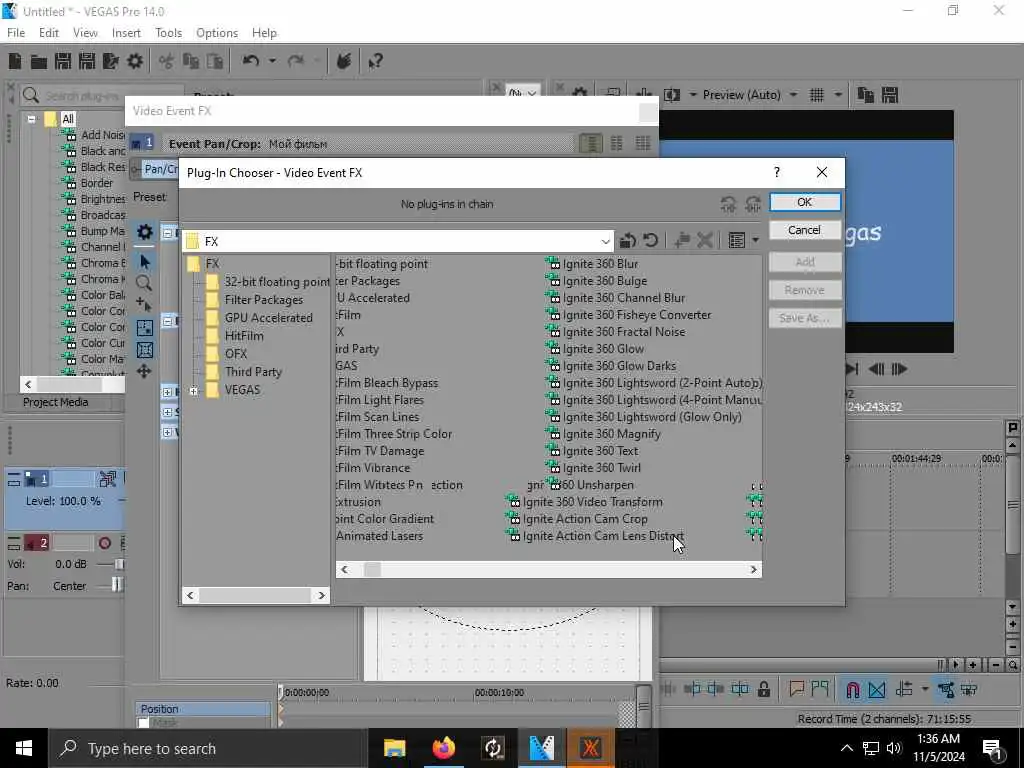Toggle lock aspect ratio icon in Pan/Crop

pos(145,328)
